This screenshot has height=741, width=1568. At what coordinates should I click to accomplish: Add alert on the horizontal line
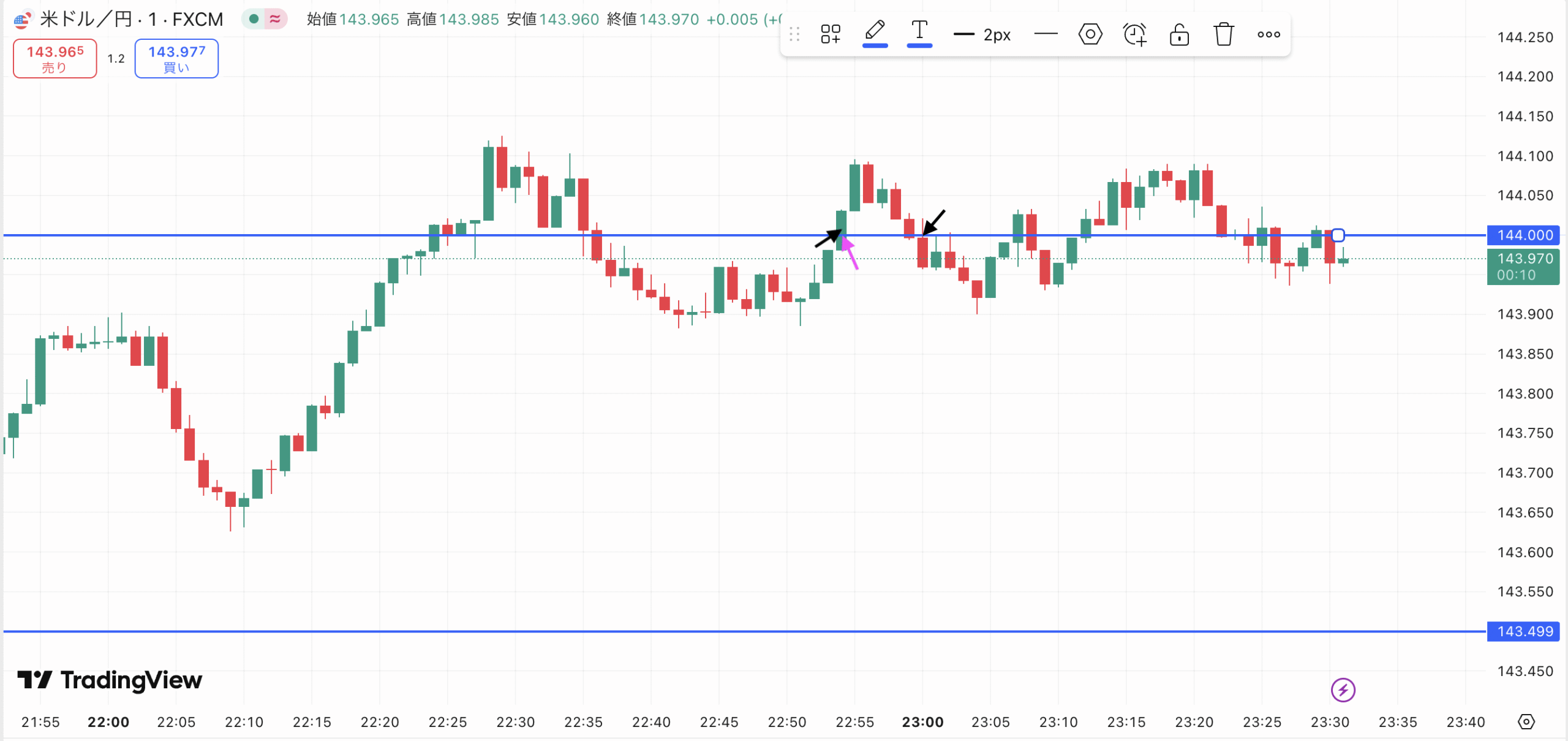1135,34
